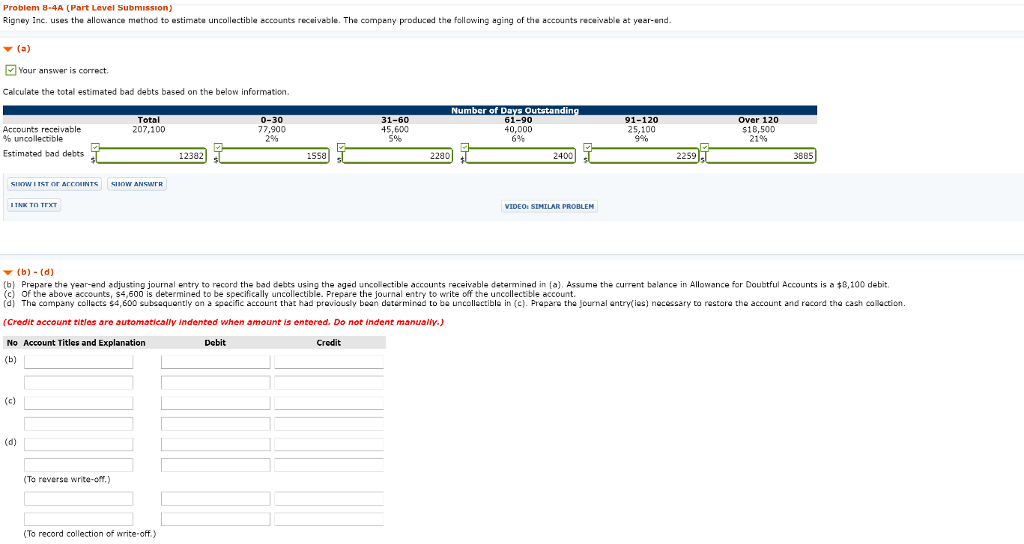Click the first debit field in row (b)
The image size is (1024, 544).
pyautogui.click(x=216, y=362)
